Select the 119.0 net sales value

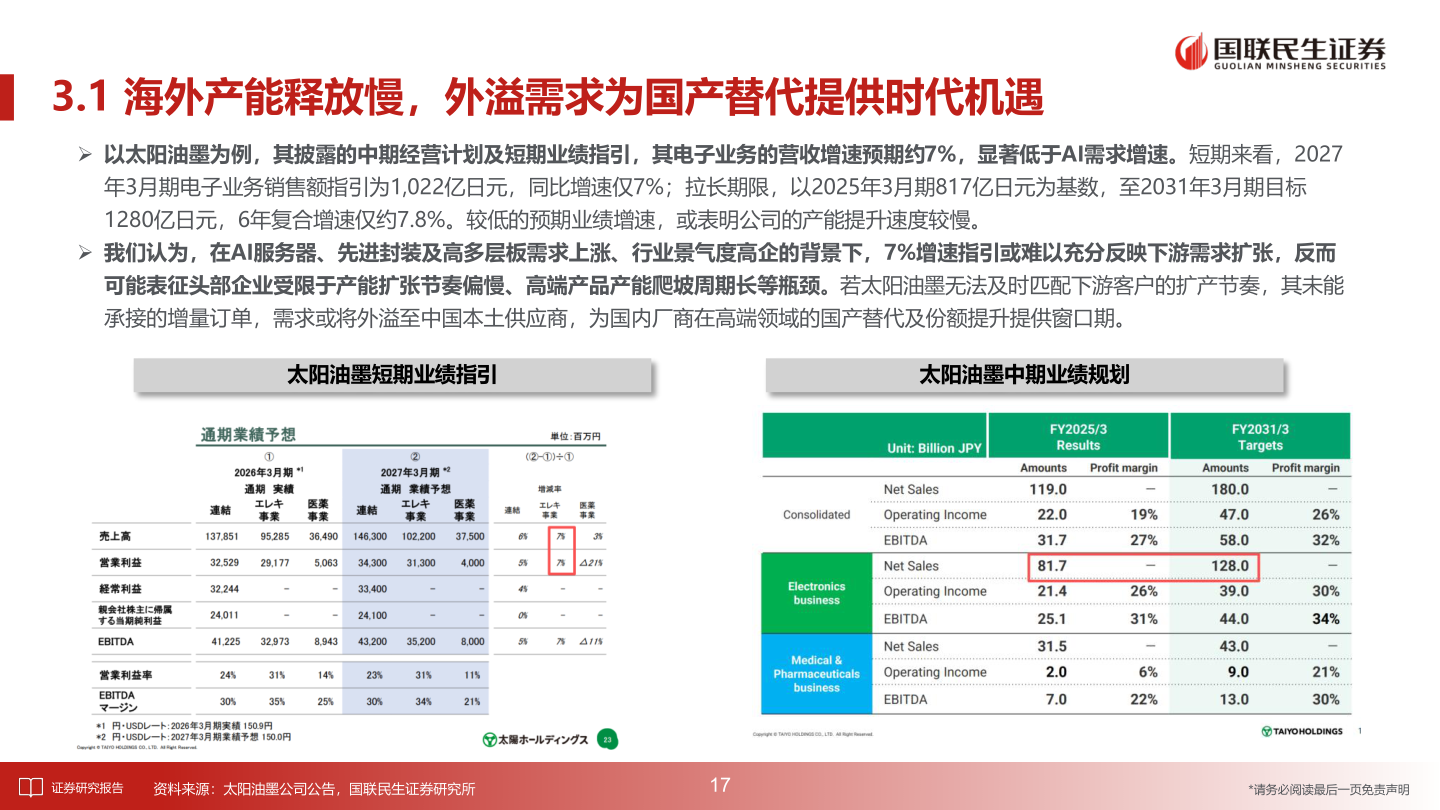pos(1048,489)
